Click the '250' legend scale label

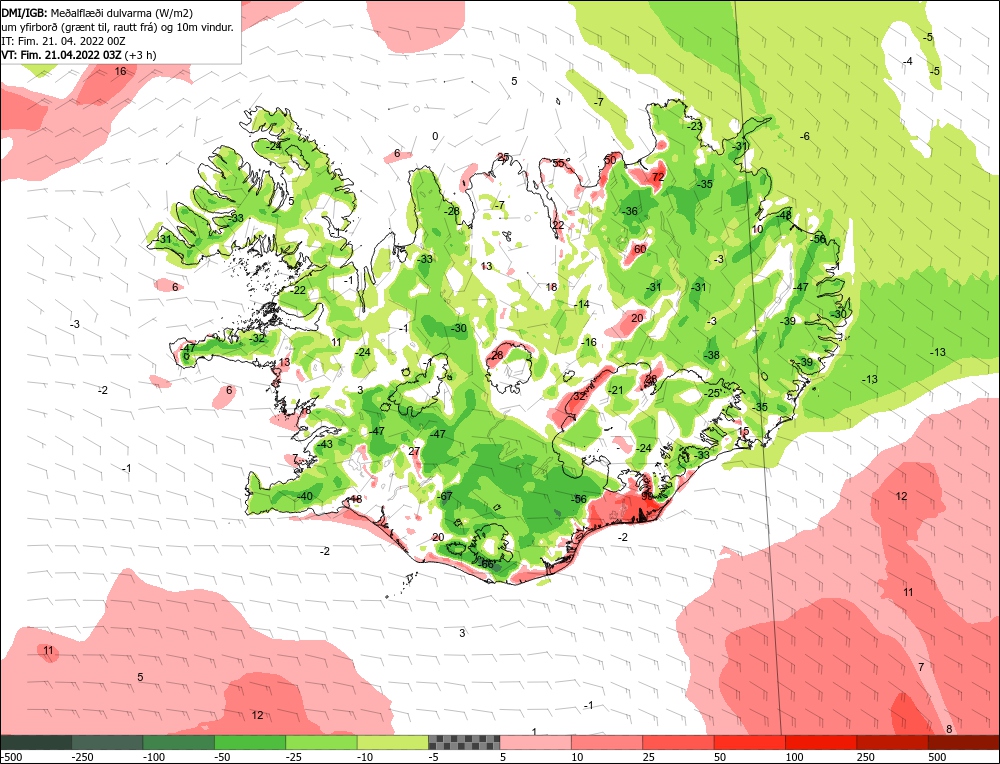coord(865,757)
